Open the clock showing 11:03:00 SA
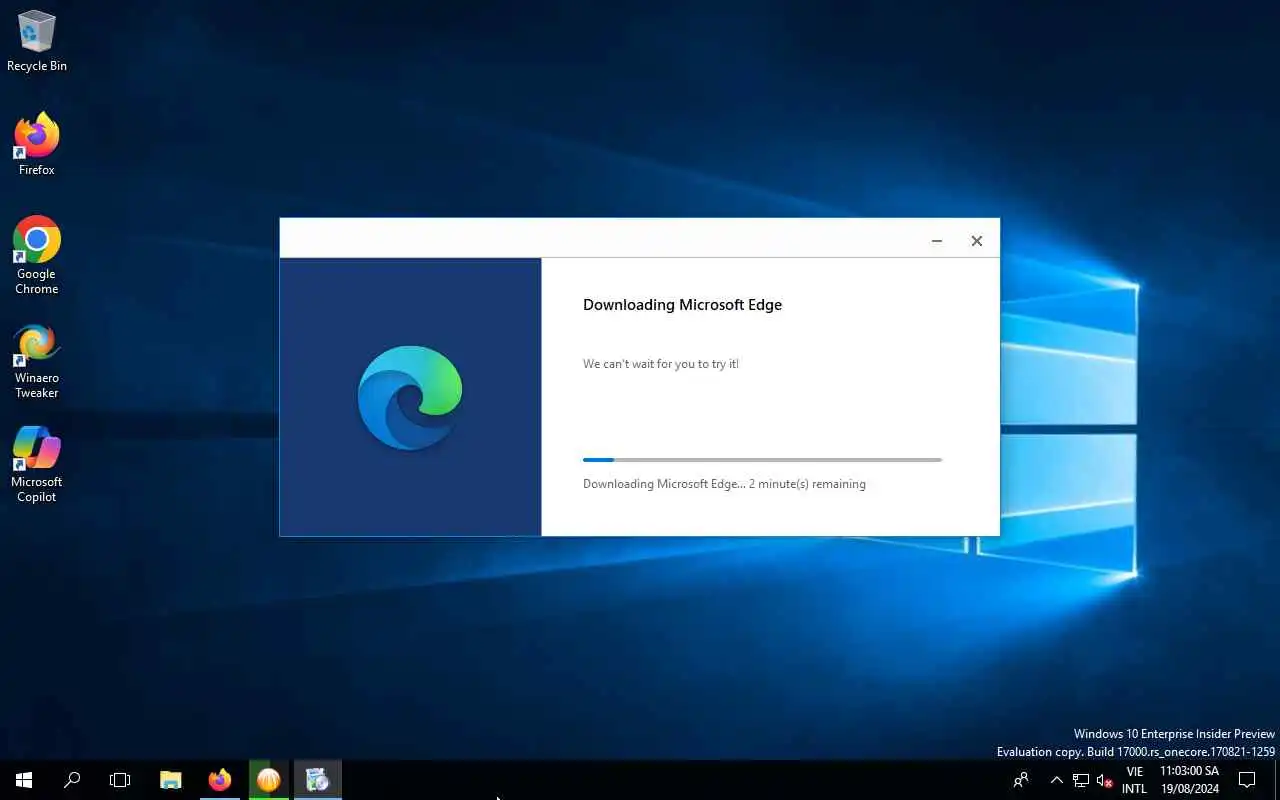 pyautogui.click(x=1190, y=780)
